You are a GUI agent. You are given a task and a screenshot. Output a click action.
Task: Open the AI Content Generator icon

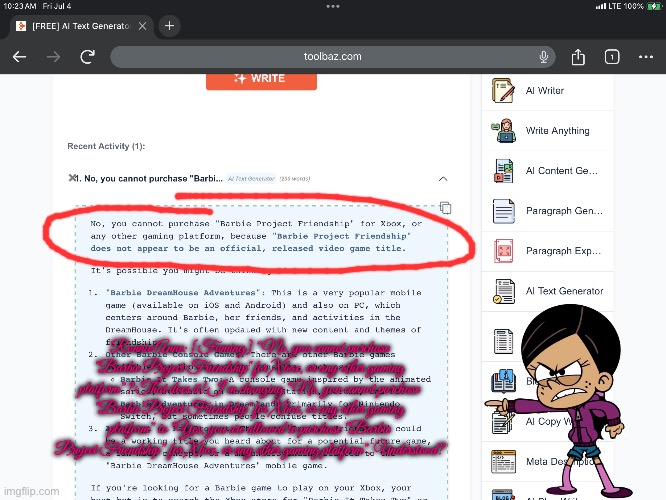click(x=503, y=171)
